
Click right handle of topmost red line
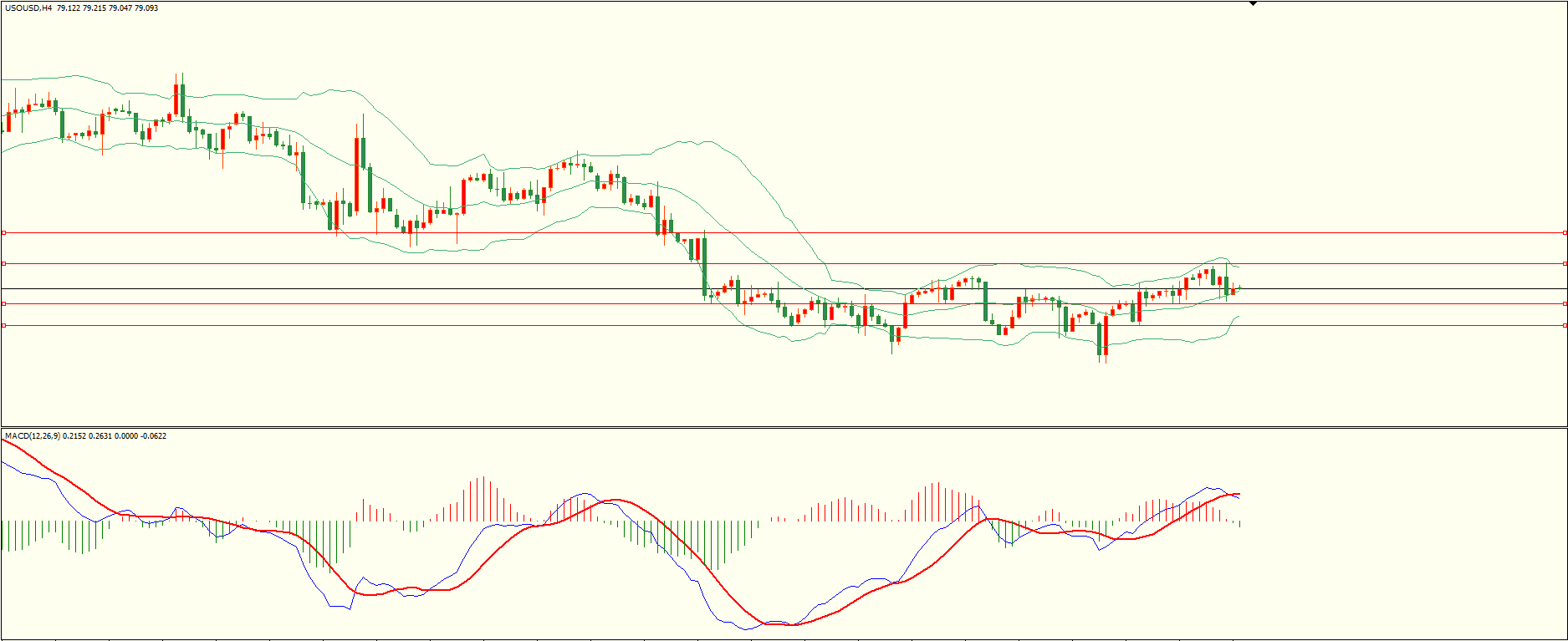click(x=1565, y=233)
